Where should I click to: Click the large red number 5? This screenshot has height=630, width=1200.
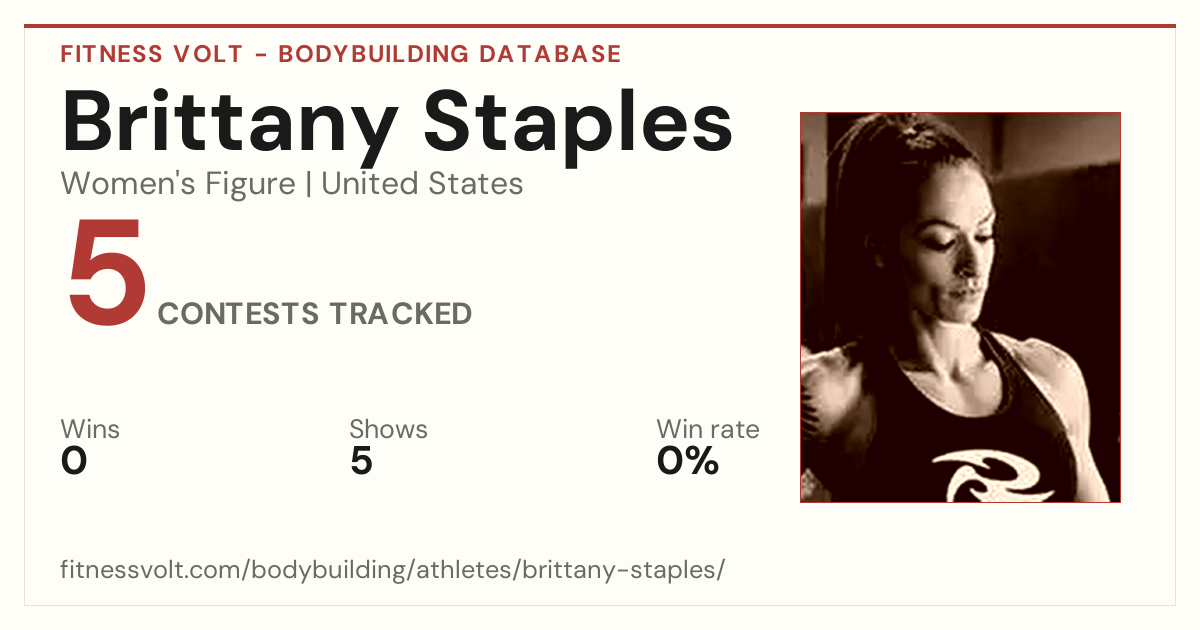point(107,274)
